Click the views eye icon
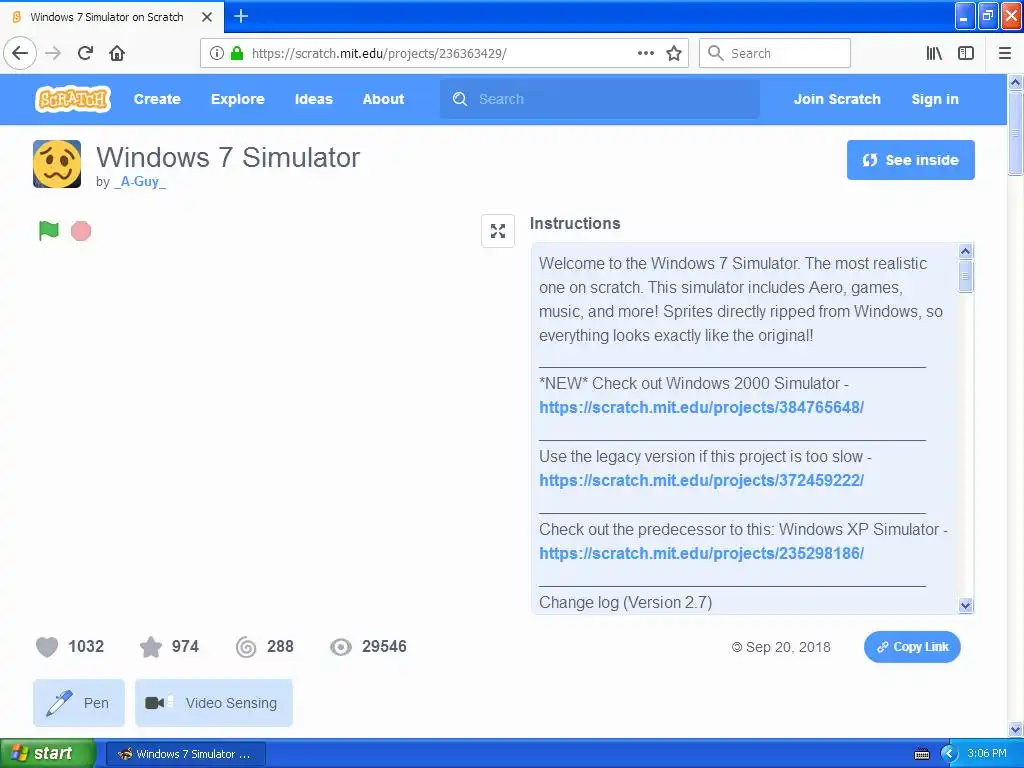This screenshot has height=768, width=1024. [x=340, y=647]
